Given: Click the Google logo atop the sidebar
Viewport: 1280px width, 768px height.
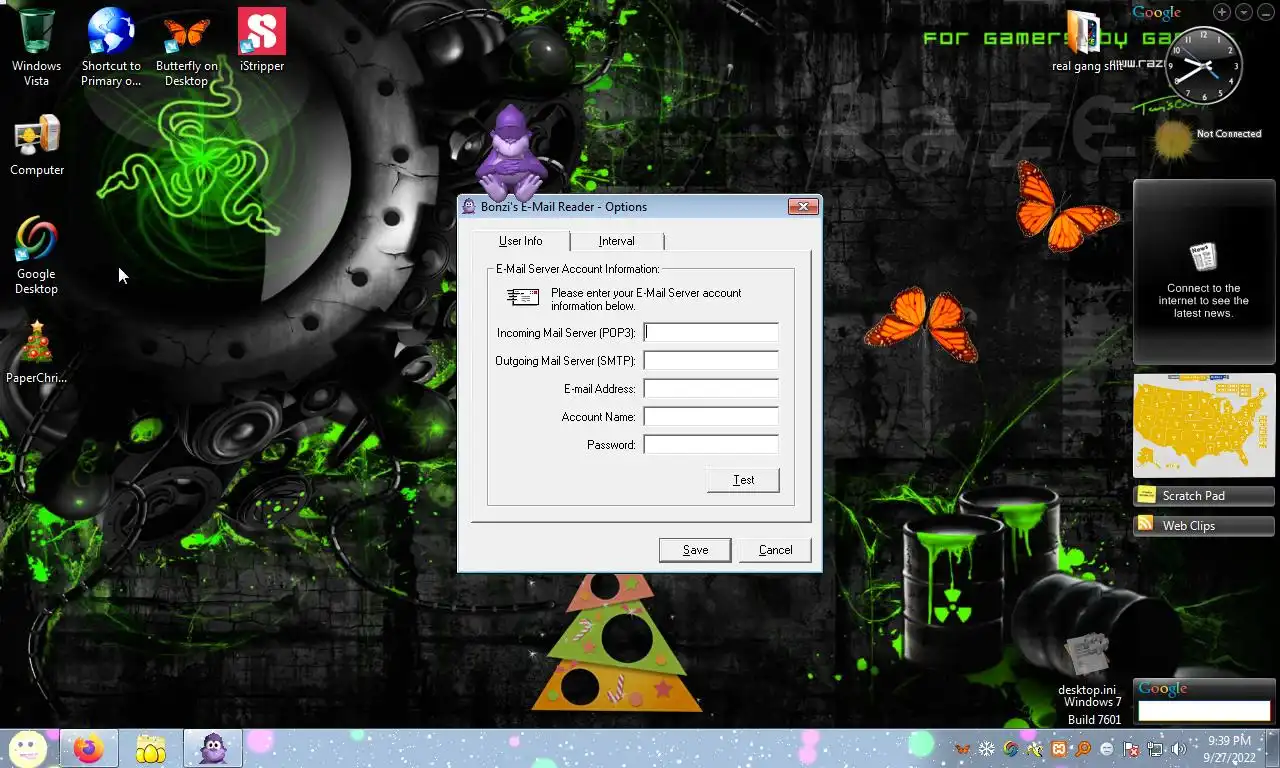Looking at the screenshot, I should point(1157,13).
